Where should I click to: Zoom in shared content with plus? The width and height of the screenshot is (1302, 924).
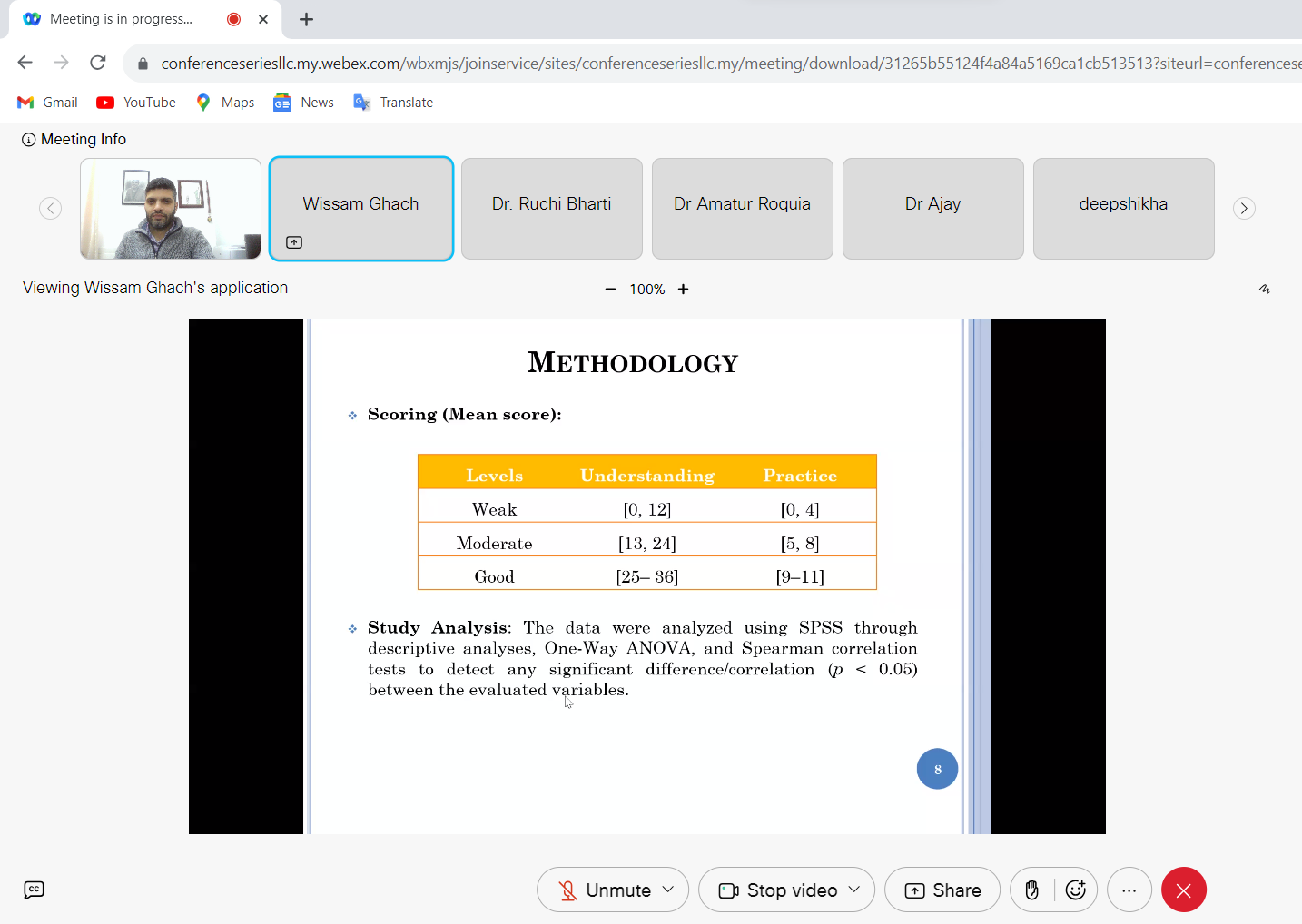tap(684, 290)
